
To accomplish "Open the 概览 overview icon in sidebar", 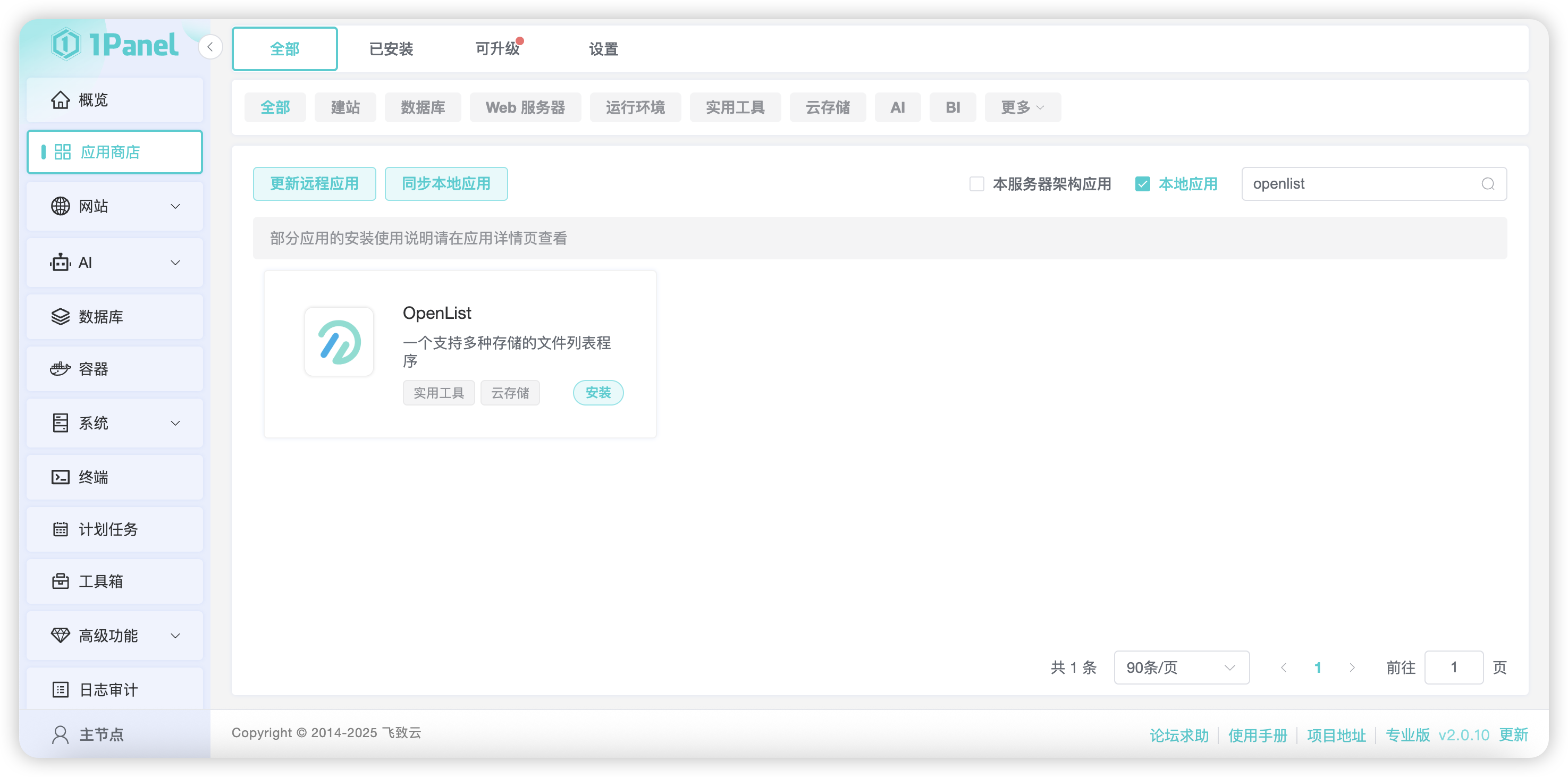I will click(61, 100).
